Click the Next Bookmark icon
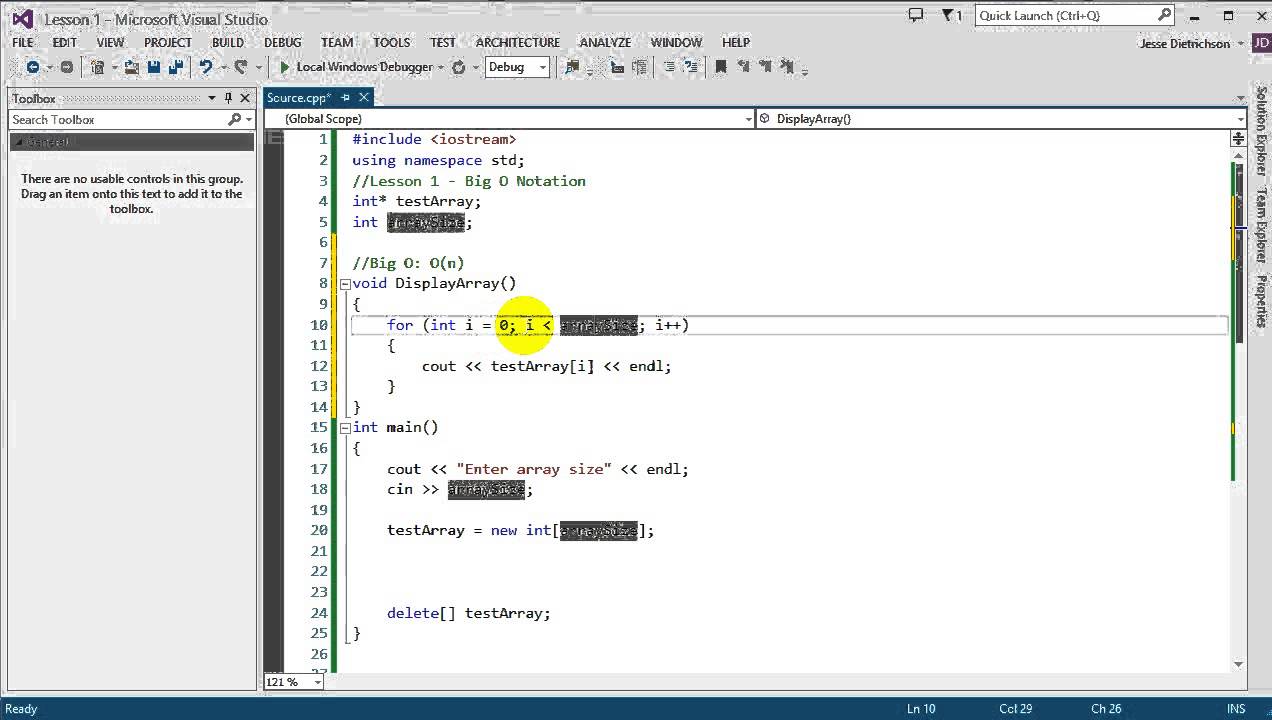 pyautogui.click(x=765, y=67)
